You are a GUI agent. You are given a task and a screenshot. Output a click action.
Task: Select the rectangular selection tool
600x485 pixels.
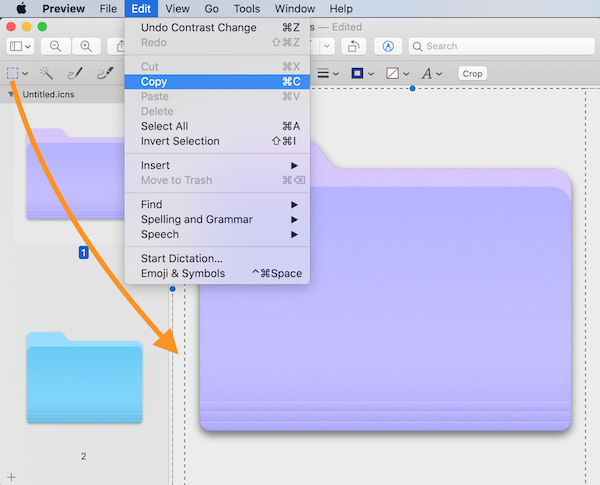pyautogui.click(x=12, y=73)
